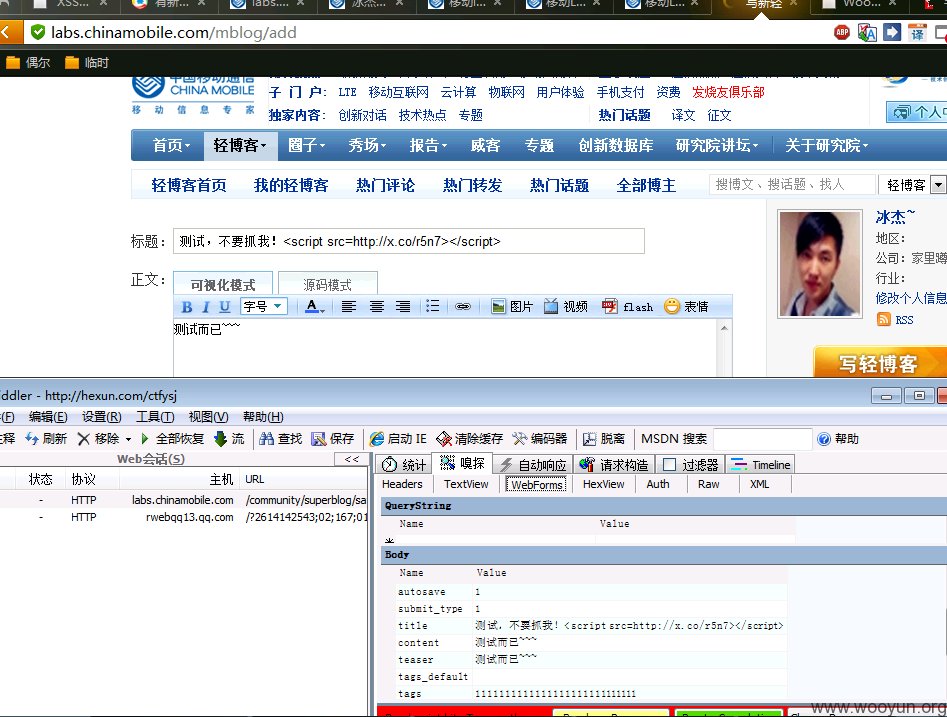
Task: Open the 修改个人信息 link
Action: point(911,298)
